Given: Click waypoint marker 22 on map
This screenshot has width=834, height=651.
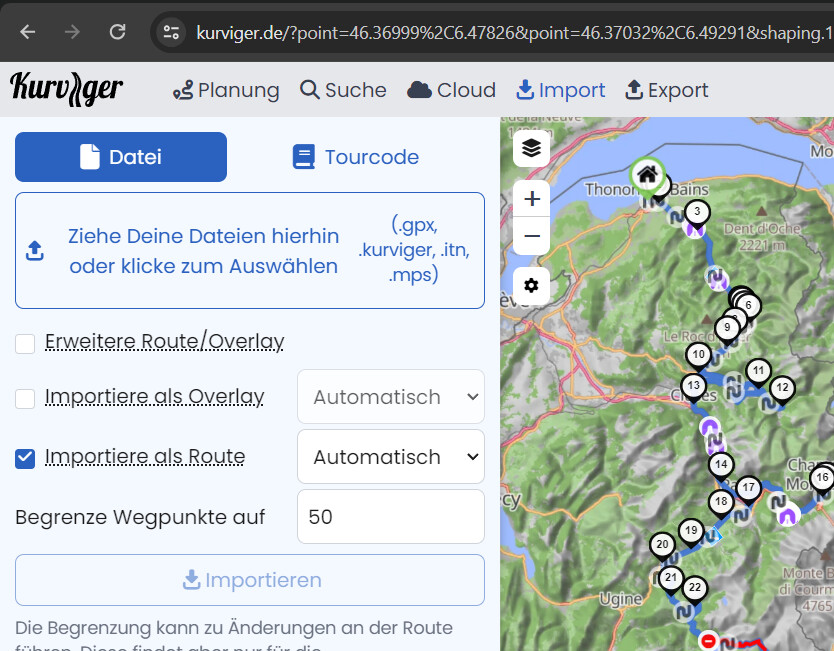Looking at the screenshot, I should (x=694, y=588).
